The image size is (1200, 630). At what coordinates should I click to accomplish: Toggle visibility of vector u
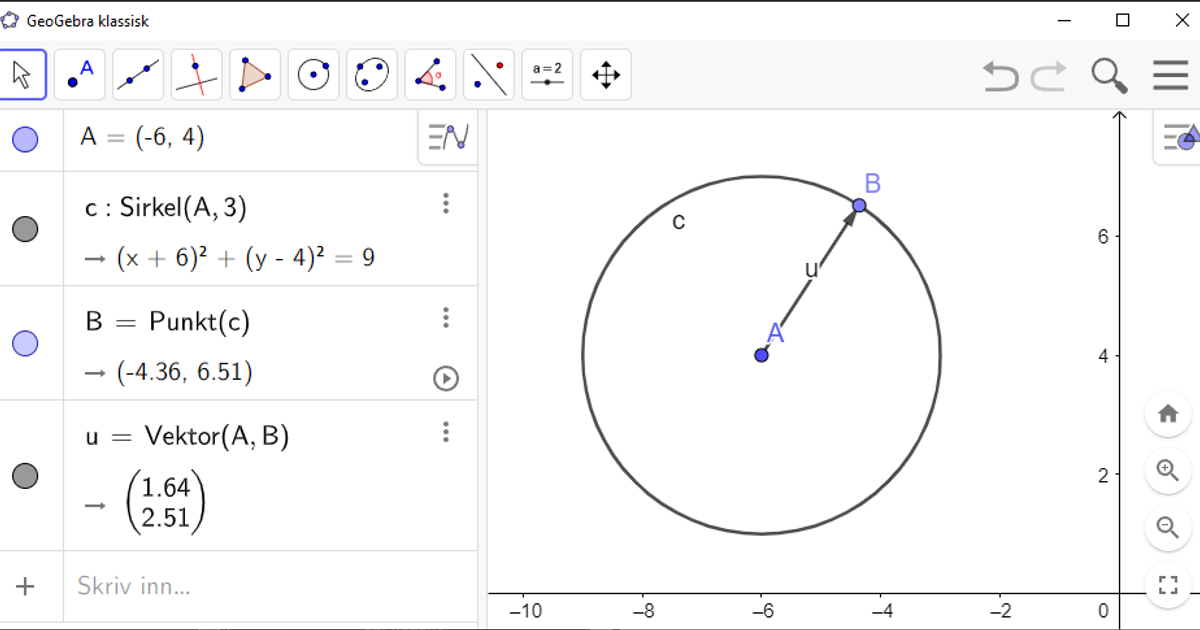coord(27,477)
